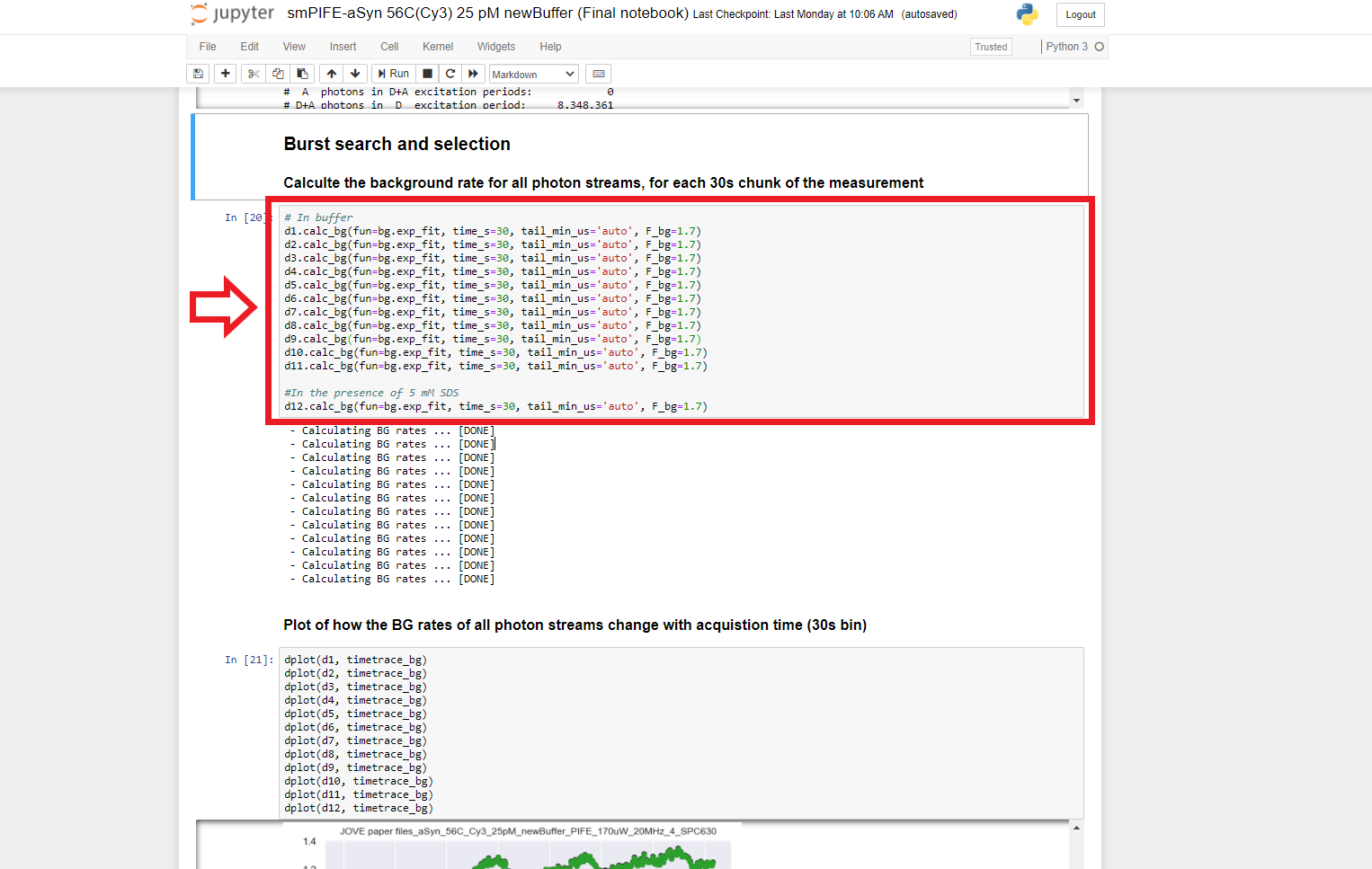Place cursor in the d5.calc_bg code line
The width and height of the screenshot is (1372, 869).
[493, 285]
